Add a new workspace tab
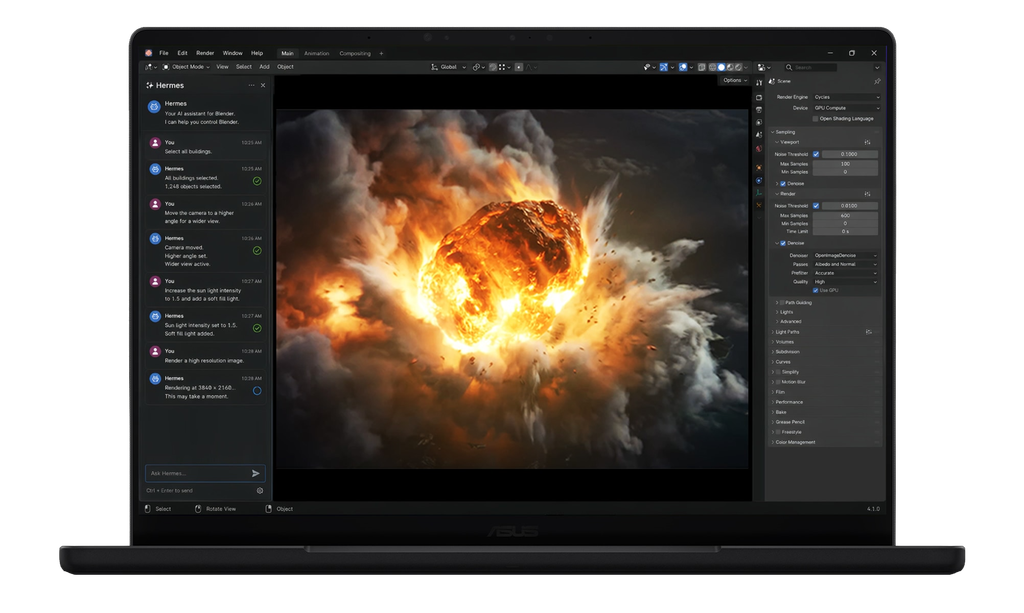1024x613 pixels. (381, 54)
